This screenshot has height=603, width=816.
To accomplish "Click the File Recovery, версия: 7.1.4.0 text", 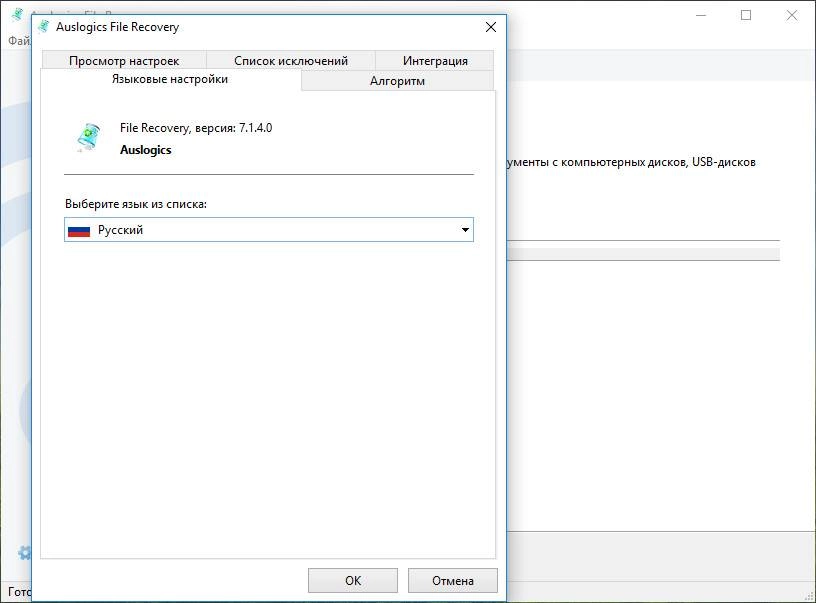I will point(196,128).
